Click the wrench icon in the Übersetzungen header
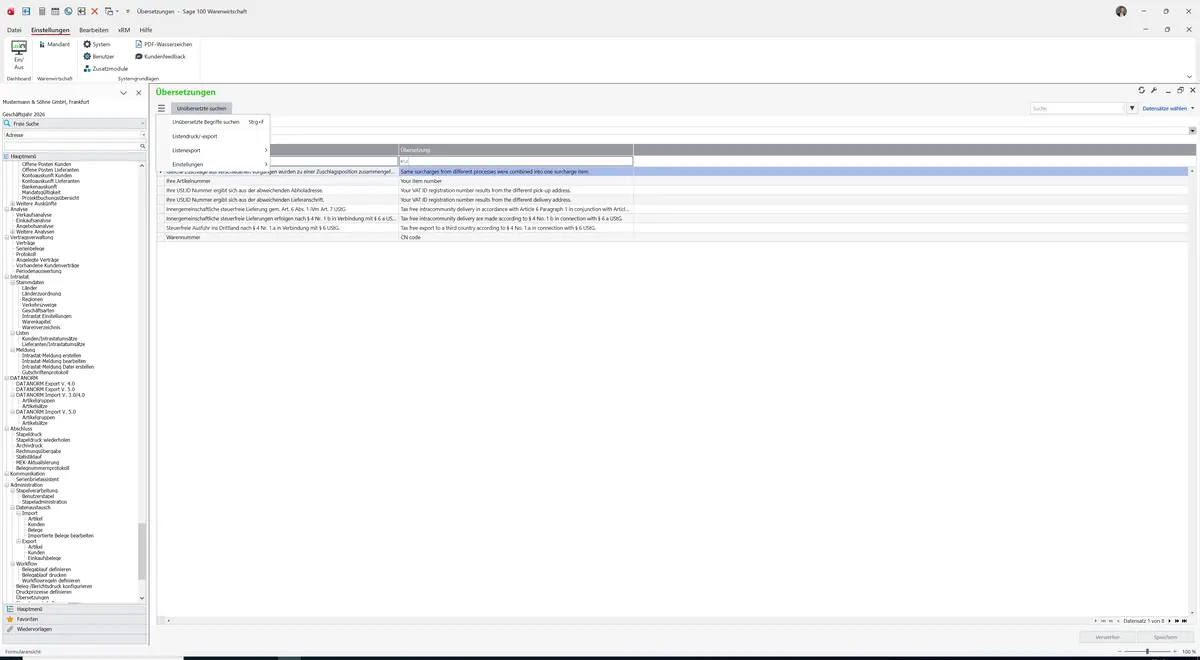 (1154, 91)
